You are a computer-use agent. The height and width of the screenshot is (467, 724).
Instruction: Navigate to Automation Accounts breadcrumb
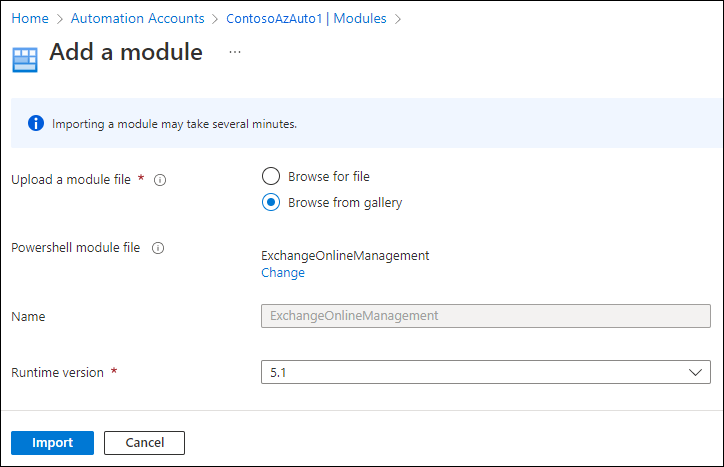[x=136, y=18]
